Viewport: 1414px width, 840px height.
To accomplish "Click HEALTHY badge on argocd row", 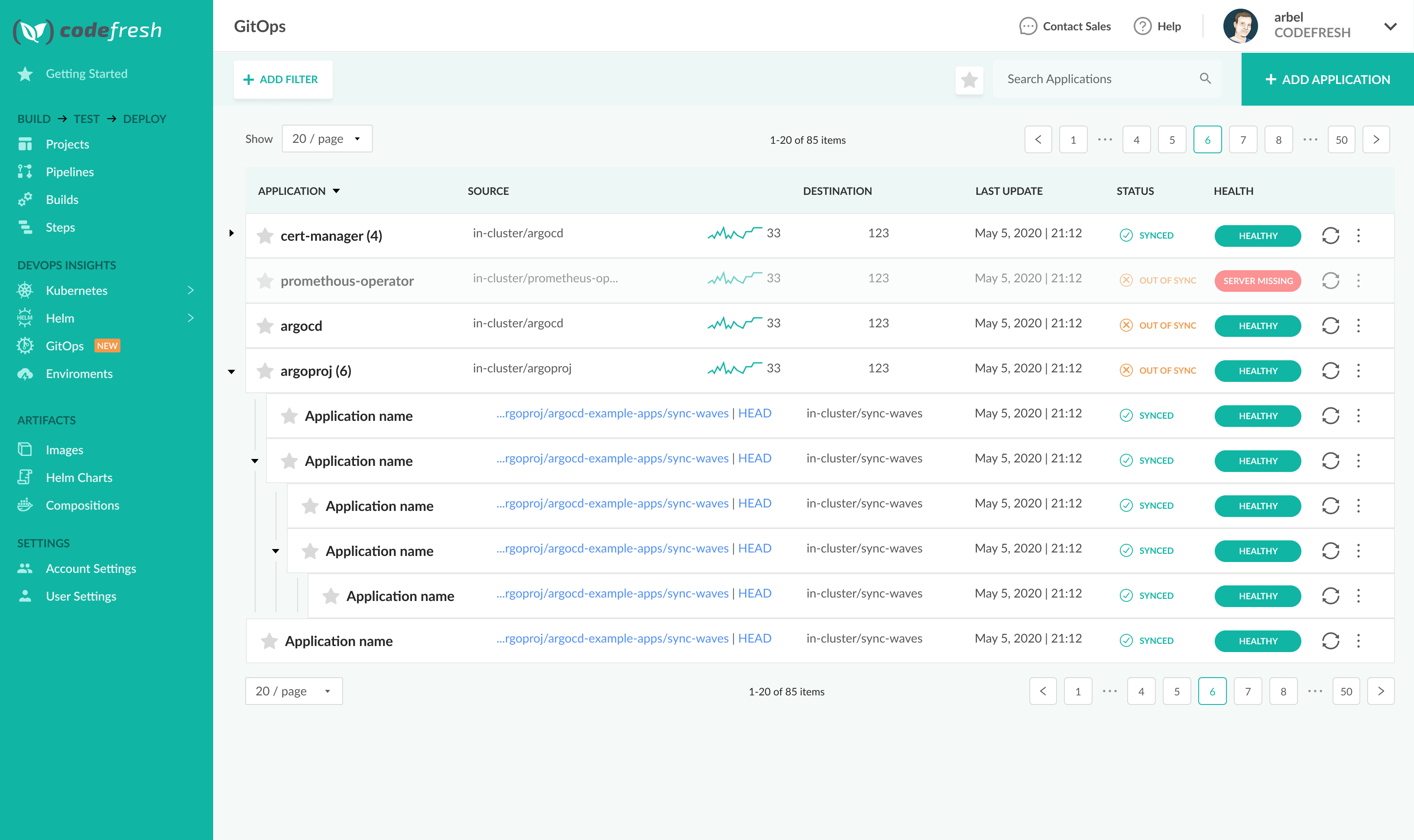I will click(x=1258, y=326).
